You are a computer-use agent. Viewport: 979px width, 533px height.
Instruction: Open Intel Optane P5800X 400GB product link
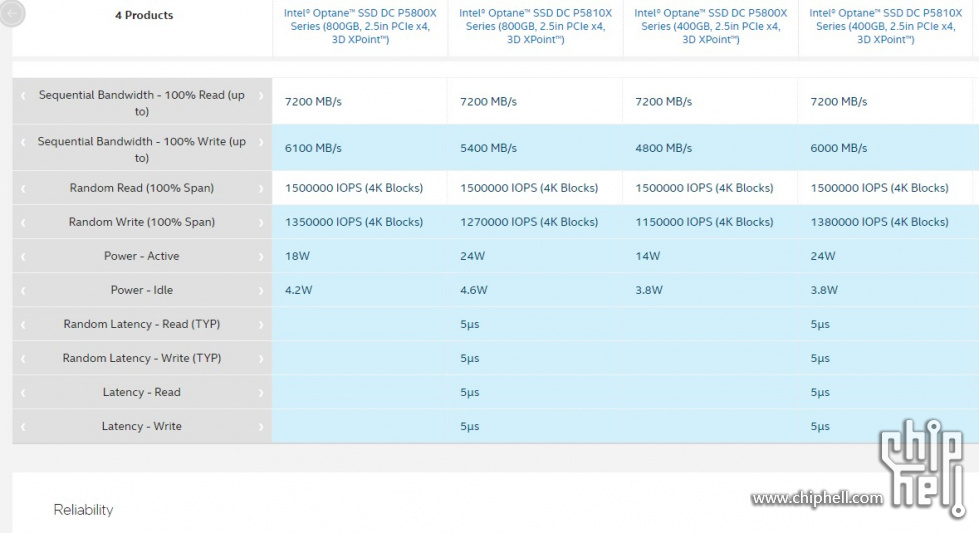tap(711, 26)
